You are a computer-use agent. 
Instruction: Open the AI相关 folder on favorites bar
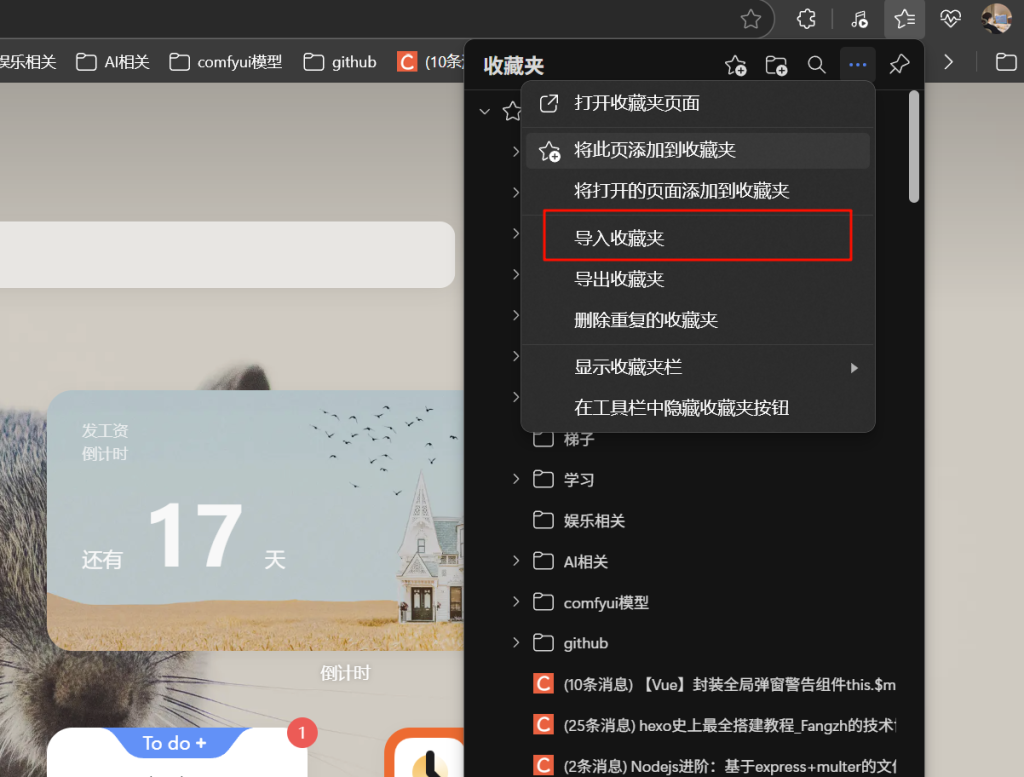[x=112, y=61]
